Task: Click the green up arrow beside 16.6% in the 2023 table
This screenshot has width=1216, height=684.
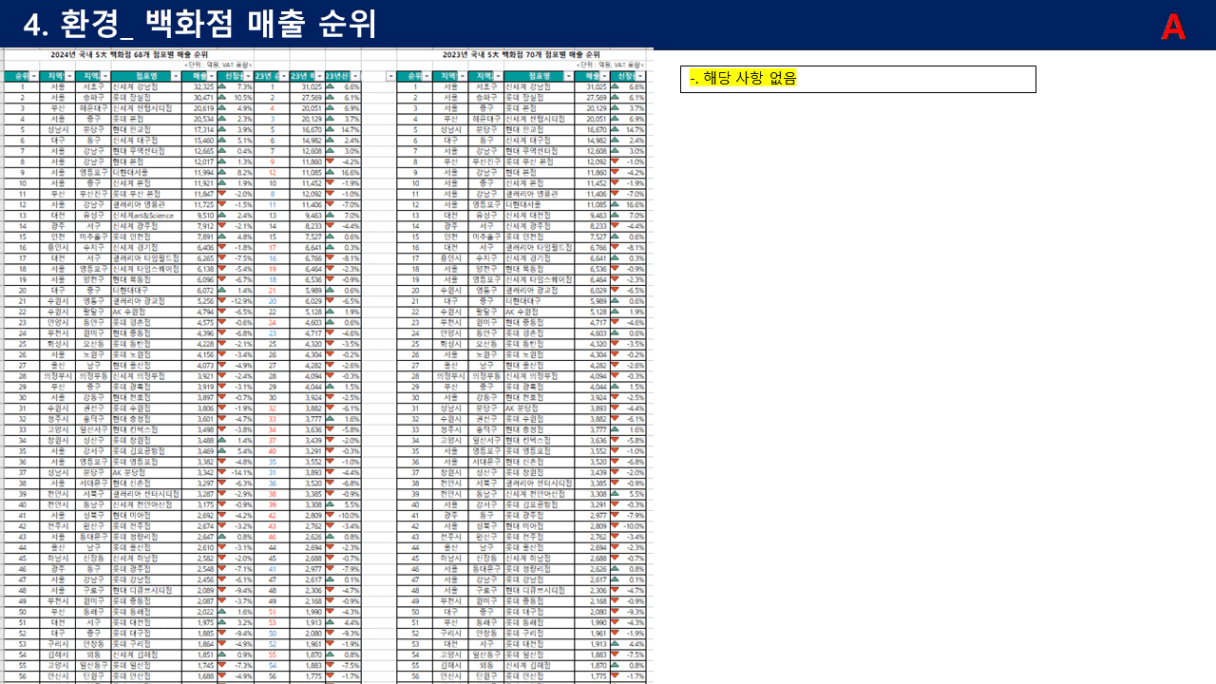Action: [x=614, y=203]
